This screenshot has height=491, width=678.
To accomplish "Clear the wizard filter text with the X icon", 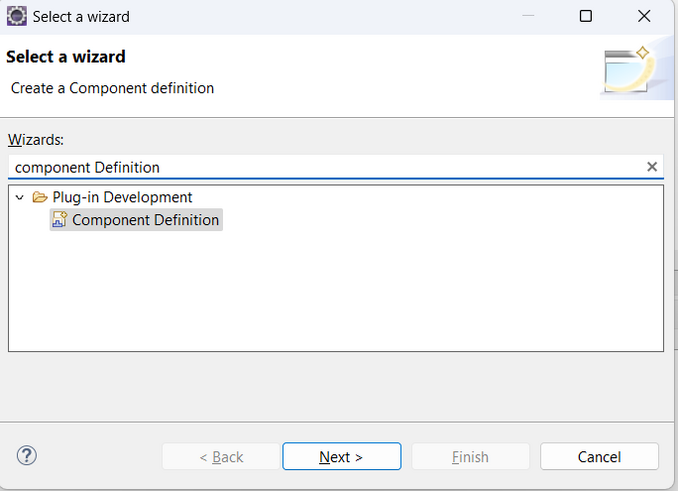I will [652, 167].
